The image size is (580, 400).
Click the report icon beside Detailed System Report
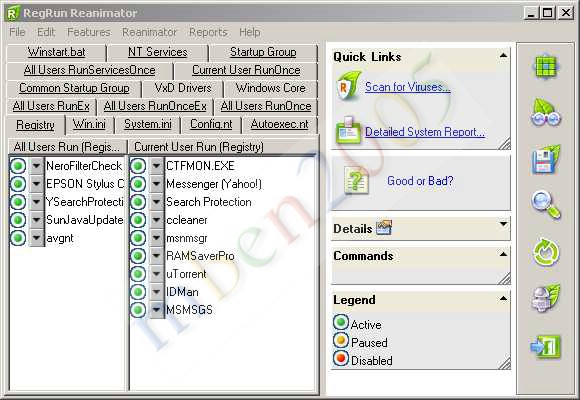point(348,130)
